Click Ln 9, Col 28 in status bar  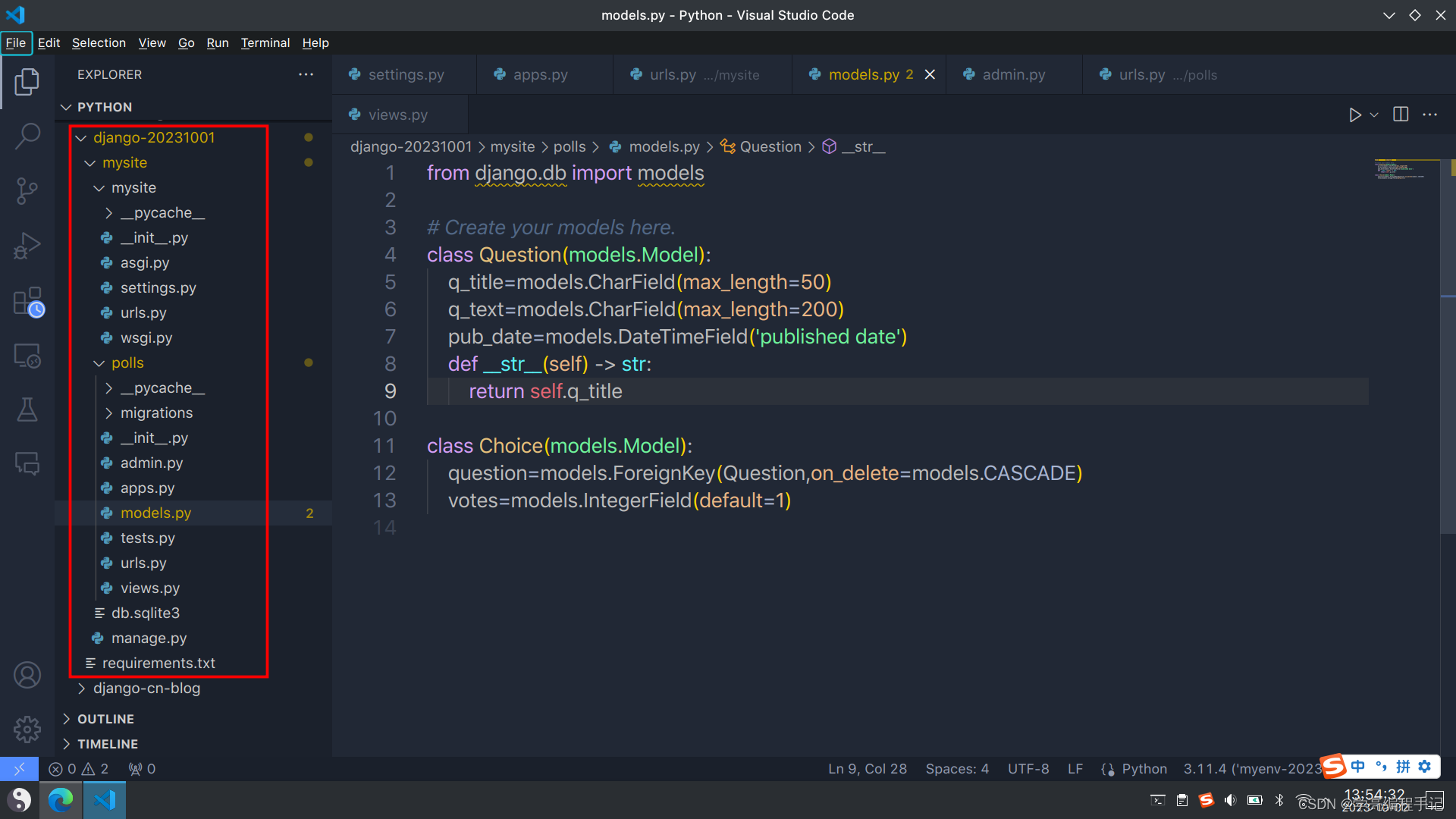click(868, 769)
